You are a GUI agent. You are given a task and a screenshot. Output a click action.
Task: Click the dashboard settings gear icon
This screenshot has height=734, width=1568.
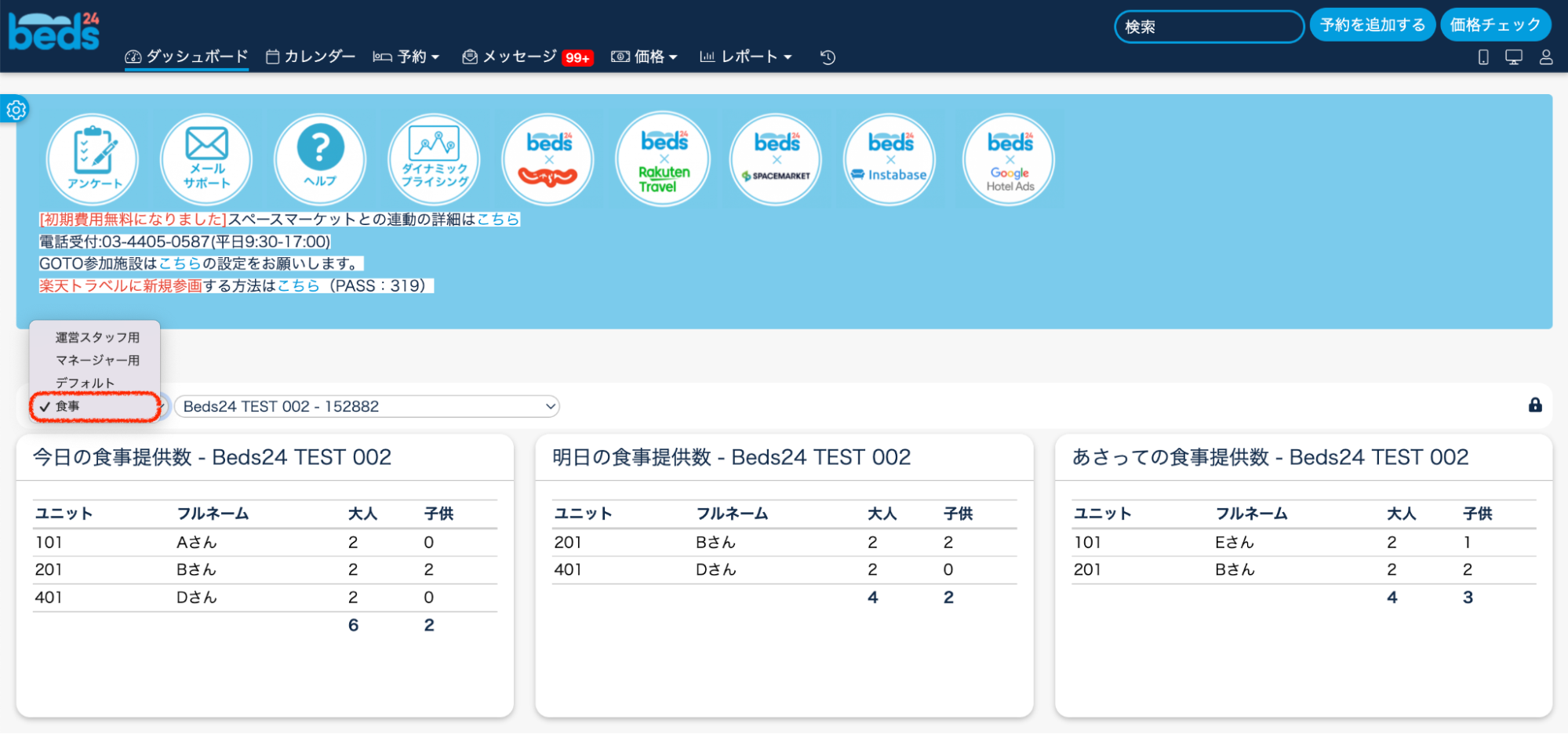tap(16, 110)
